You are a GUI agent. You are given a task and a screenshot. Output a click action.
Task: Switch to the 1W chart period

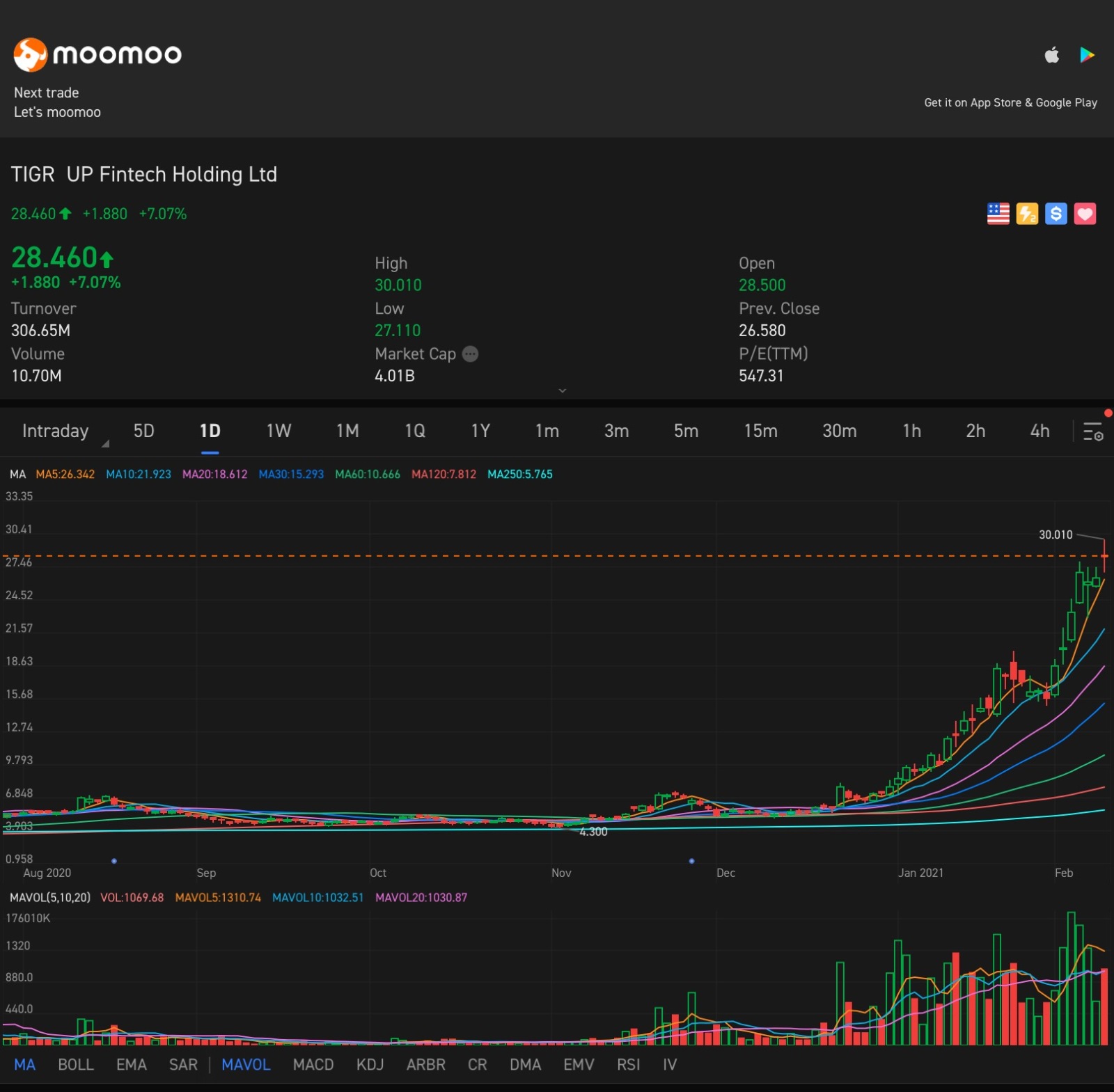278,431
